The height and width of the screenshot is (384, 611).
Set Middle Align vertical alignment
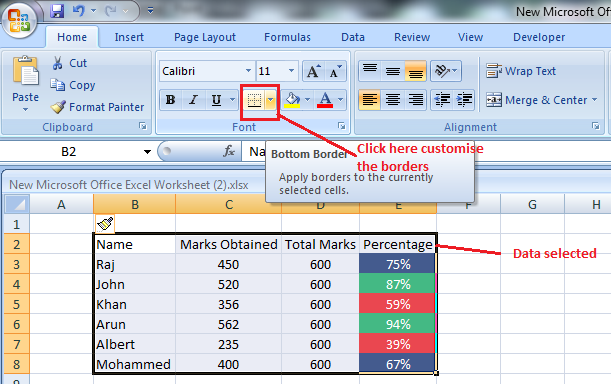393,71
